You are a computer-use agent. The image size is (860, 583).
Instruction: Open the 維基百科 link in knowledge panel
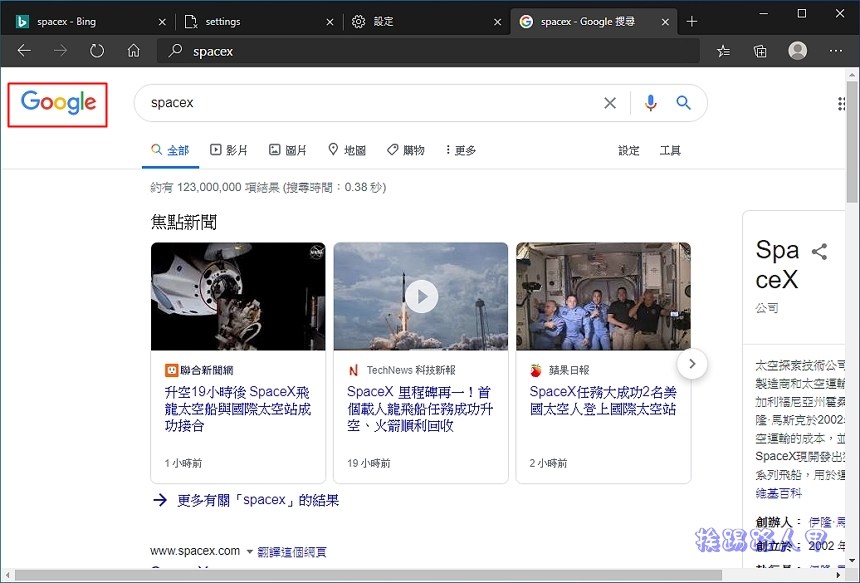(x=778, y=494)
